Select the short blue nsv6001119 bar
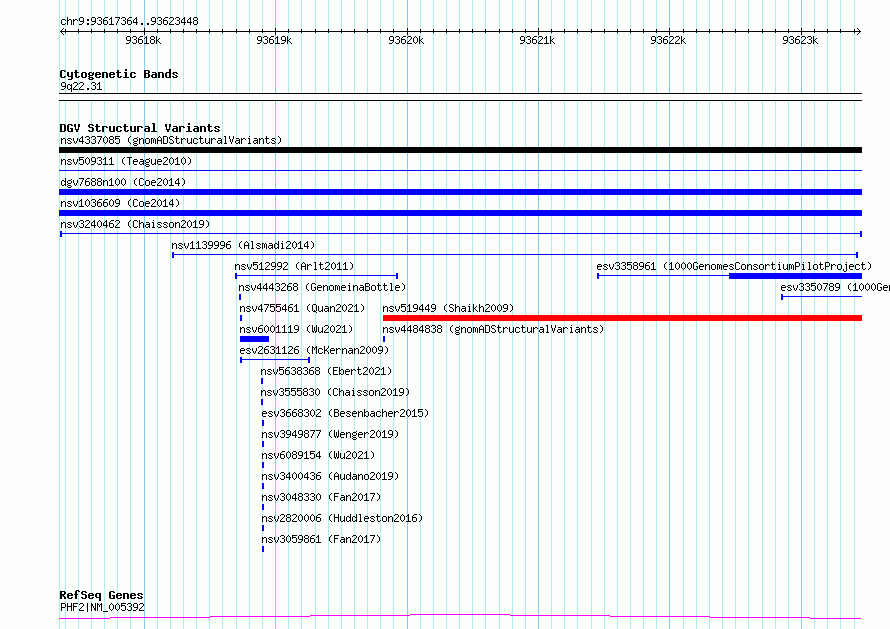This screenshot has height=629, width=890. tap(254, 339)
